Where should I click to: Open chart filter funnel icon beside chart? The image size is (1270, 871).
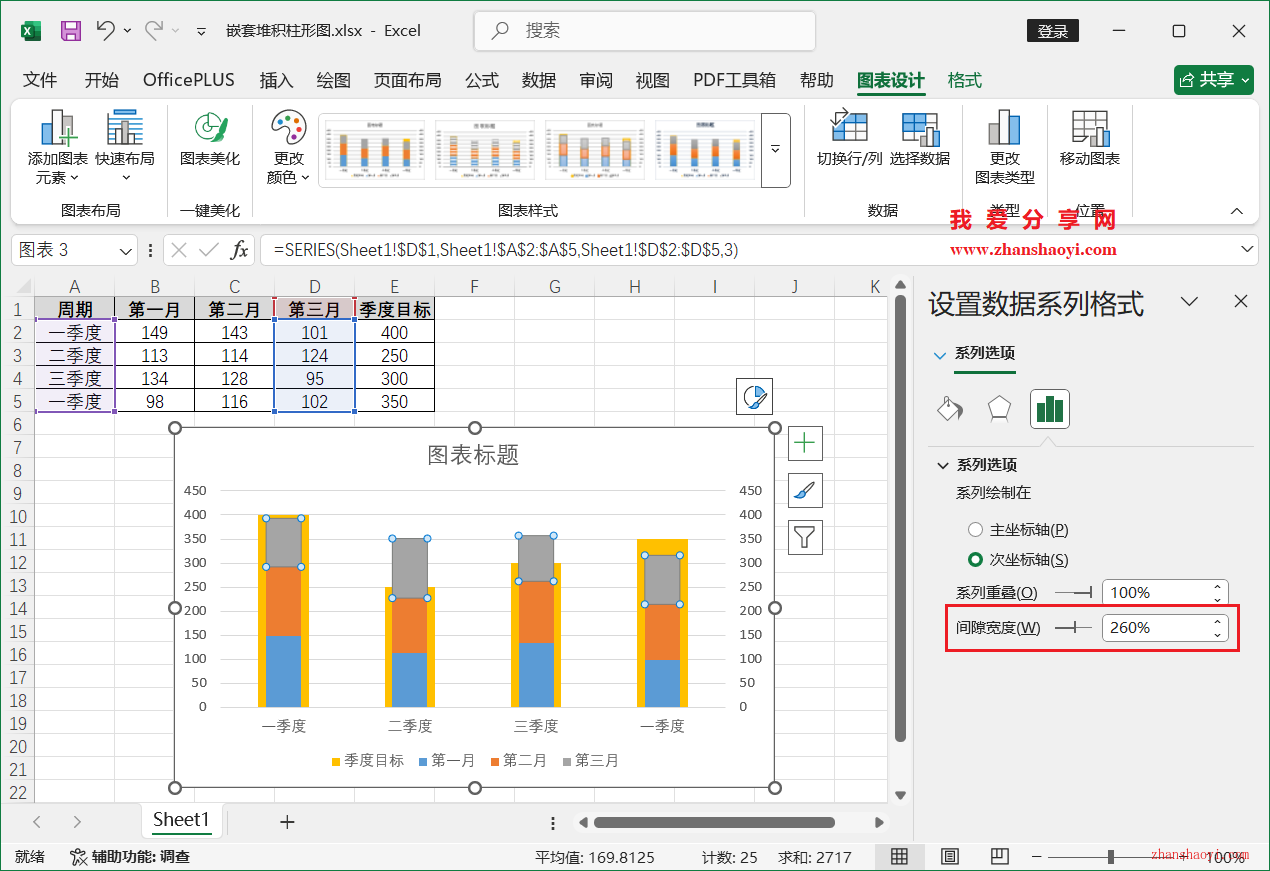click(x=804, y=537)
